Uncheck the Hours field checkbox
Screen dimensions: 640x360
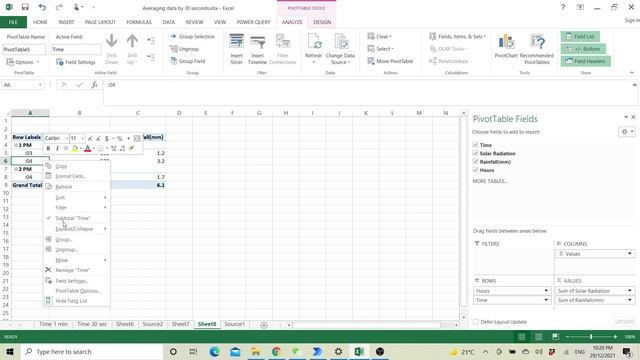[x=476, y=170]
